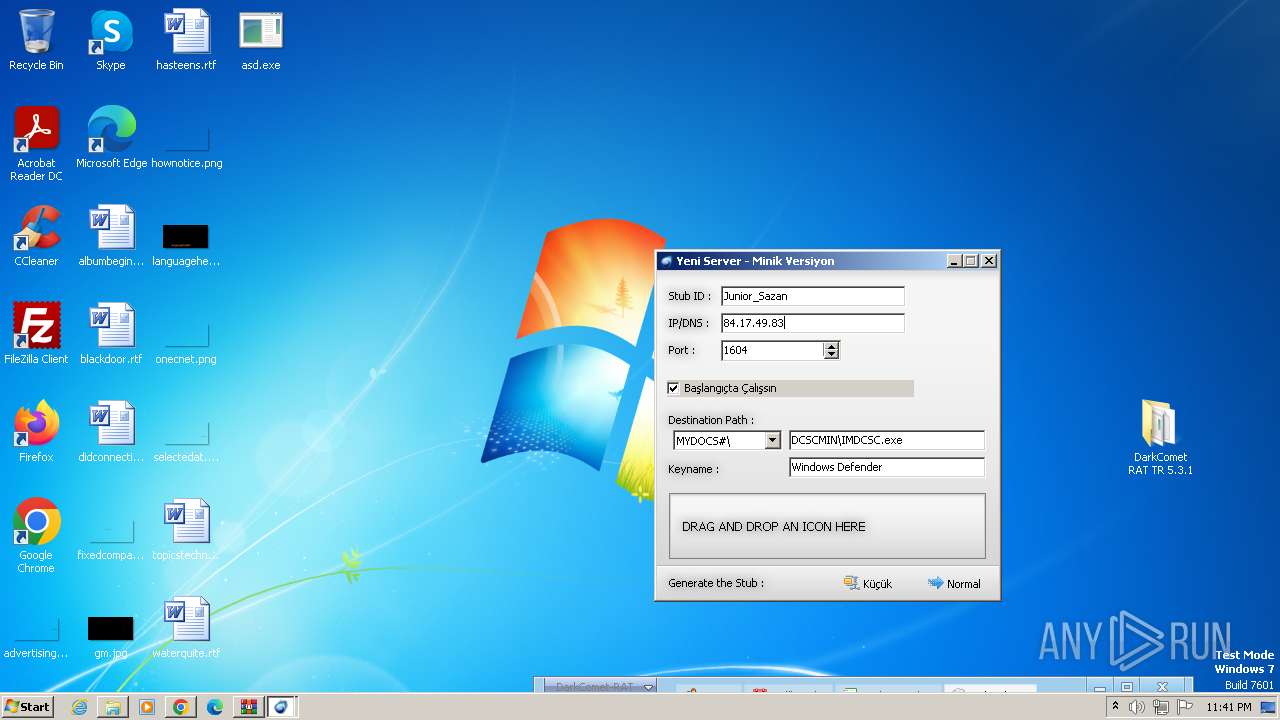Select asd.exe on desktop

[x=261, y=40]
